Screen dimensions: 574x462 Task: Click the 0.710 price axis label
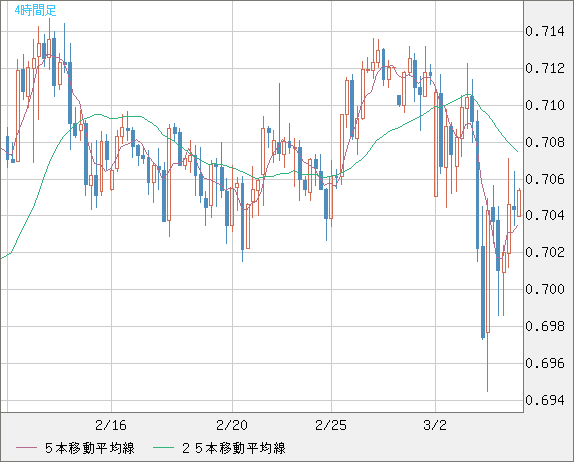coord(545,105)
